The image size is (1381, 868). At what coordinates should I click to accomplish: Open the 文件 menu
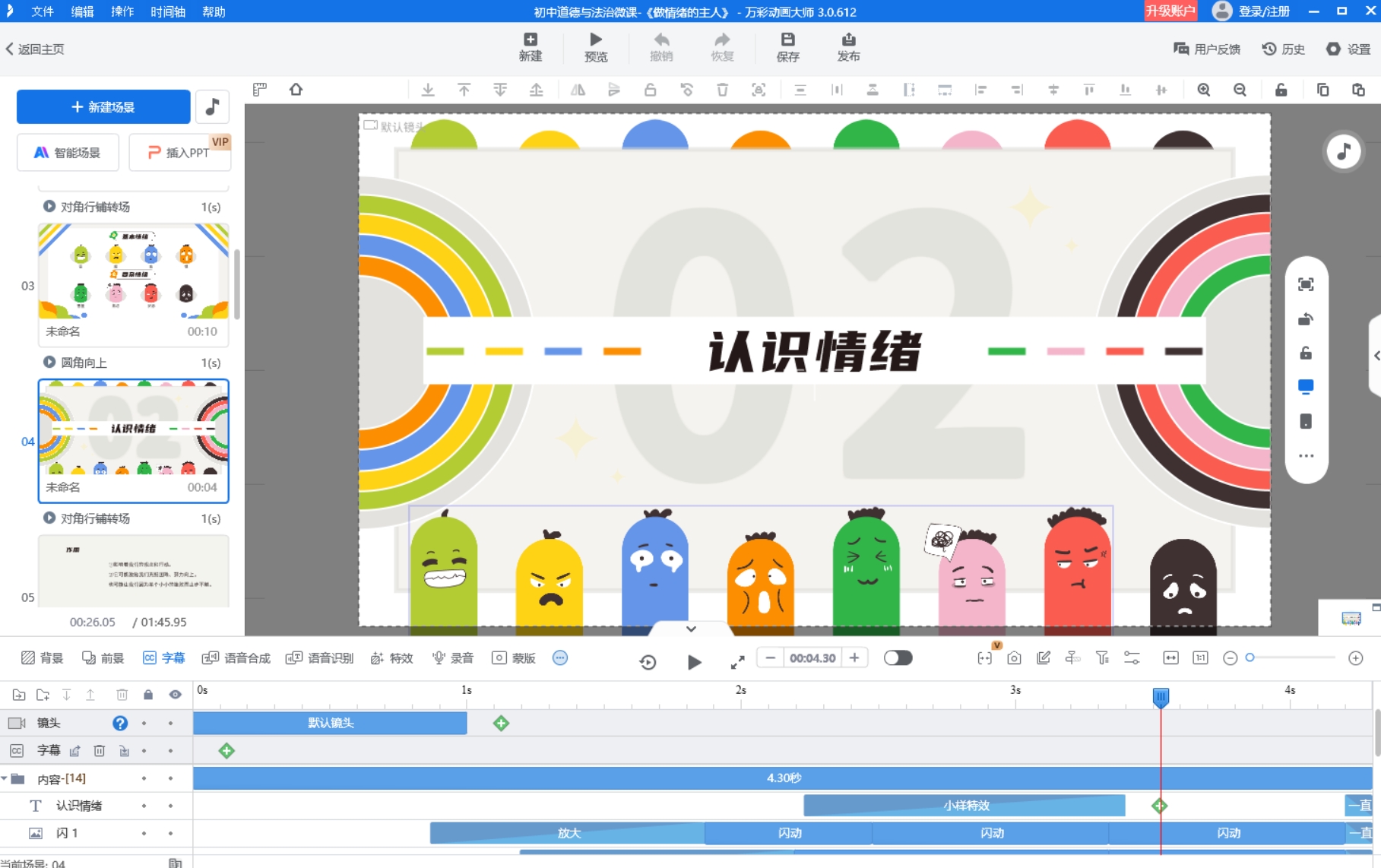coord(43,11)
